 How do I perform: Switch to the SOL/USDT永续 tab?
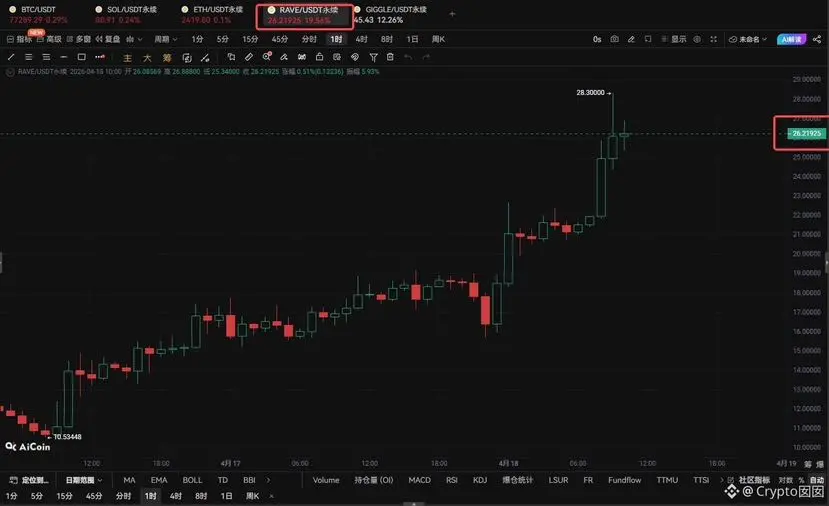126,15
